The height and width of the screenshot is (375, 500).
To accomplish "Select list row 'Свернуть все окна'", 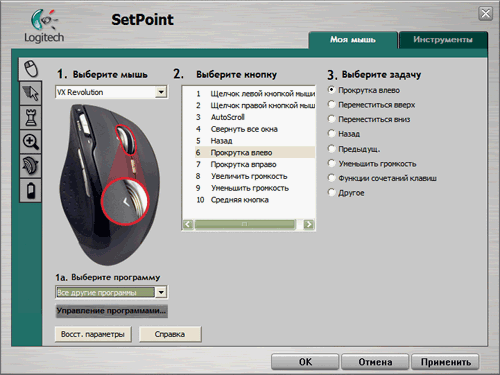I will [255, 129].
